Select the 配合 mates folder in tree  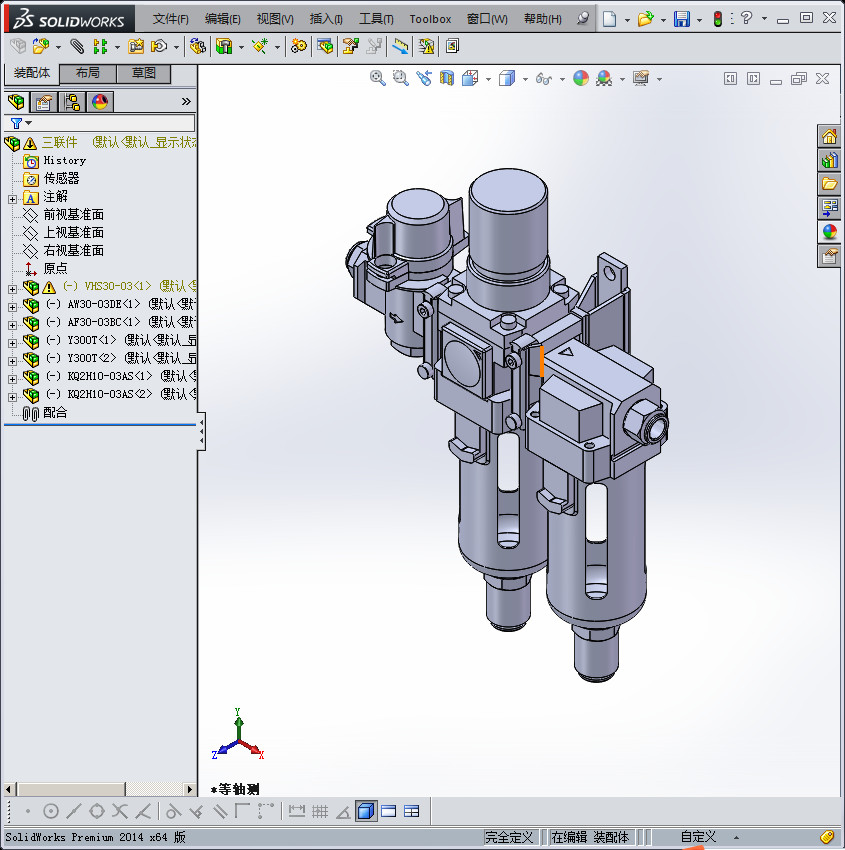coord(54,412)
